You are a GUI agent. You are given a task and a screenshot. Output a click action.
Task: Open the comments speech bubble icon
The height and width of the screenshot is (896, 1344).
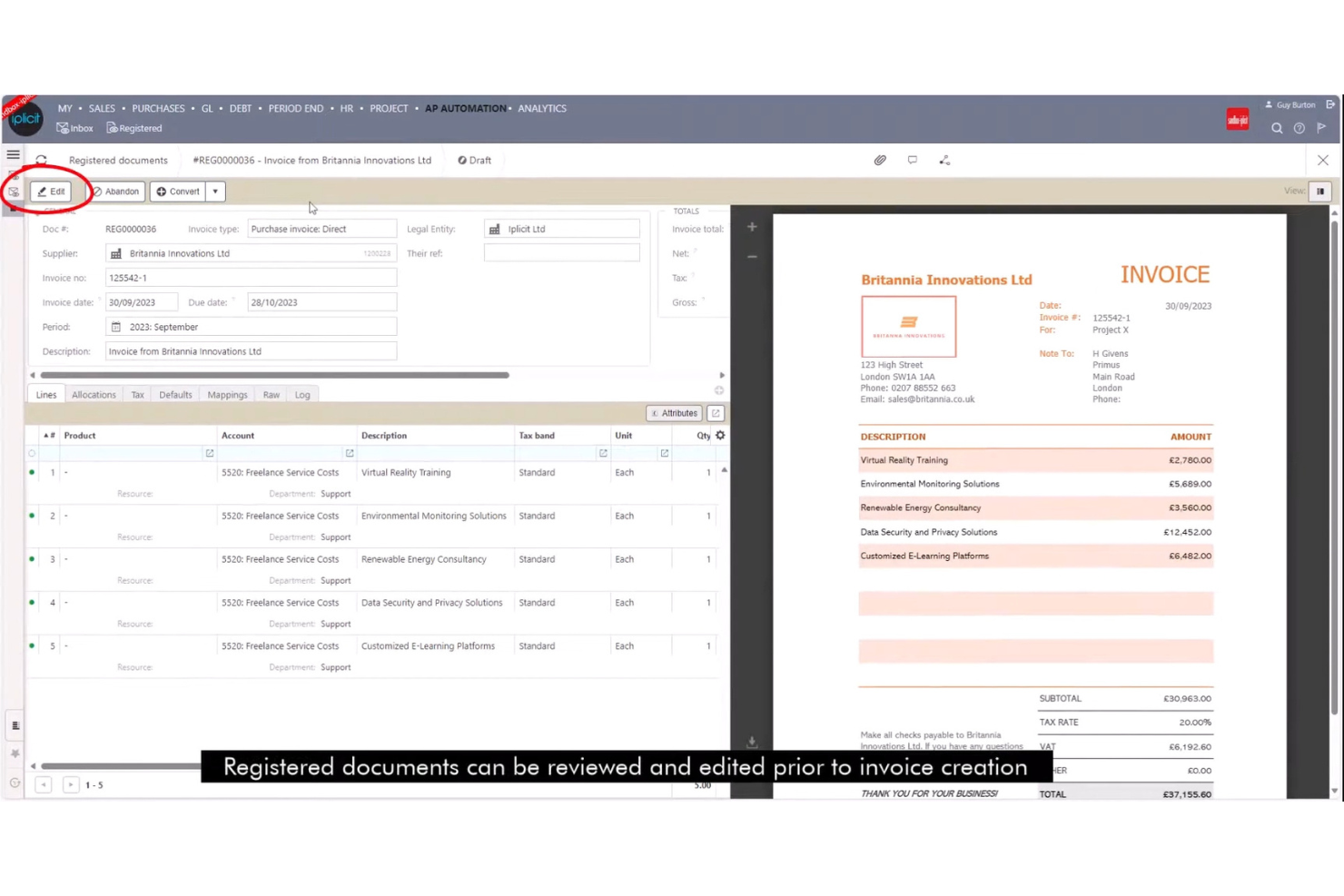click(x=913, y=160)
